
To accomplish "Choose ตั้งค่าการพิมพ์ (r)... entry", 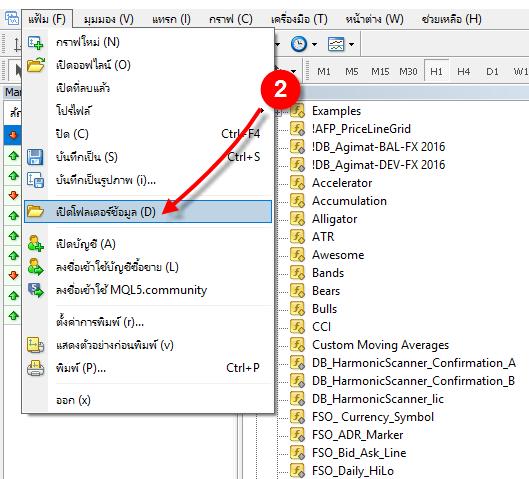I will point(148,322).
